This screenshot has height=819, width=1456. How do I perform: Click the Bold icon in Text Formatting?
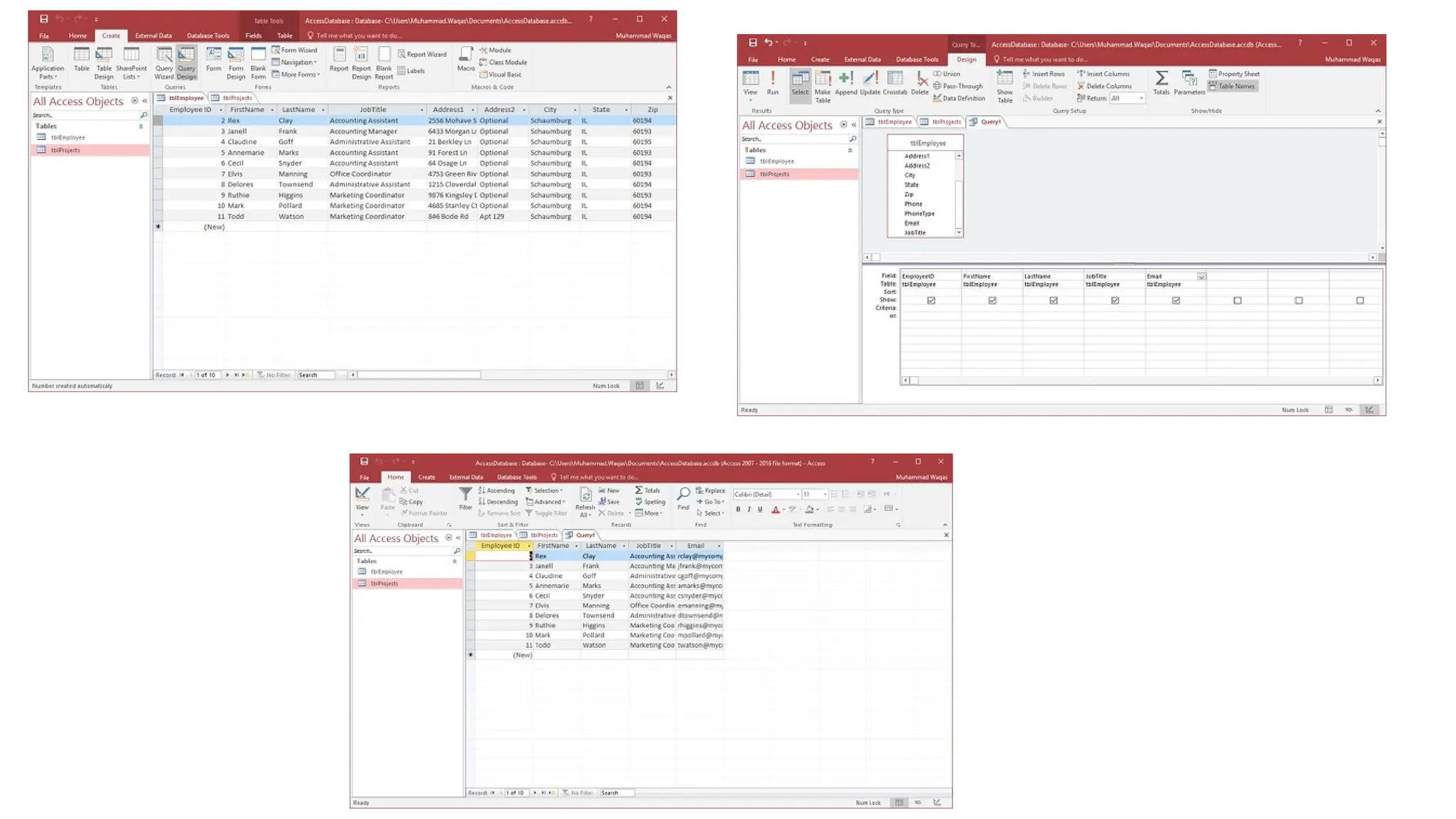(738, 509)
